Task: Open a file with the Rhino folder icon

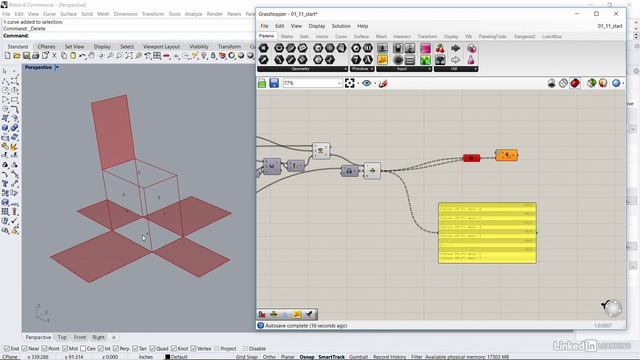Action: (17, 56)
